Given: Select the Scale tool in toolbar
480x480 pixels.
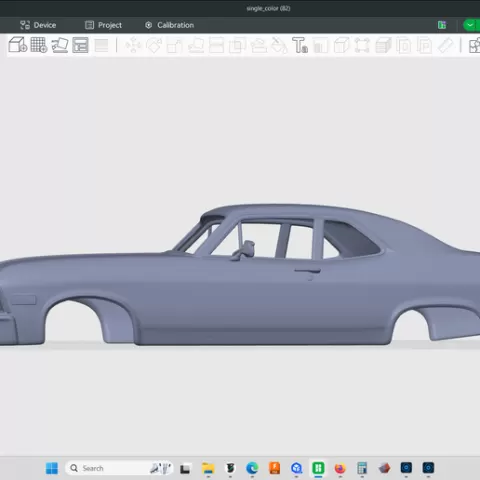Looking at the screenshot, I should coord(175,46).
